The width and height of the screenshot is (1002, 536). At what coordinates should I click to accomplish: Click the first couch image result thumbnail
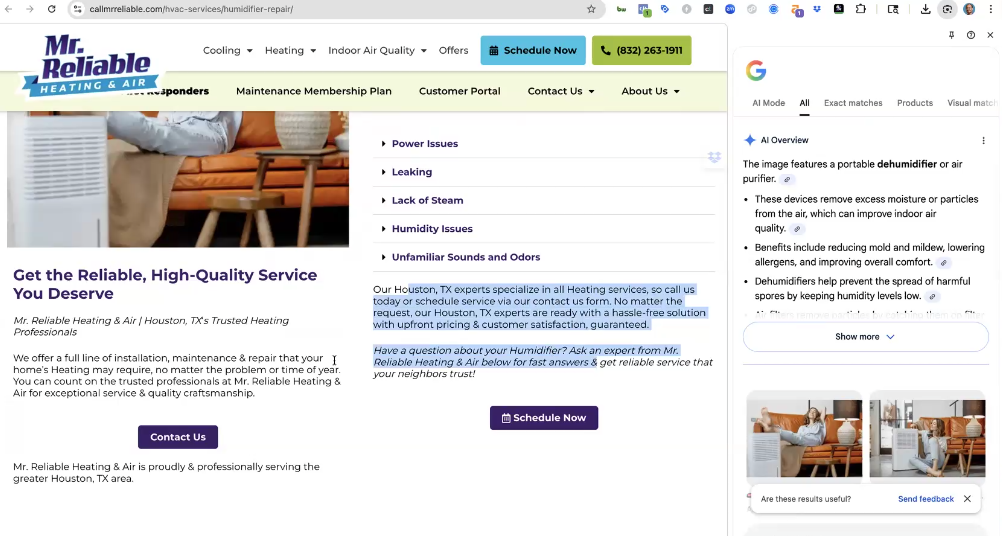[x=804, y=437]
